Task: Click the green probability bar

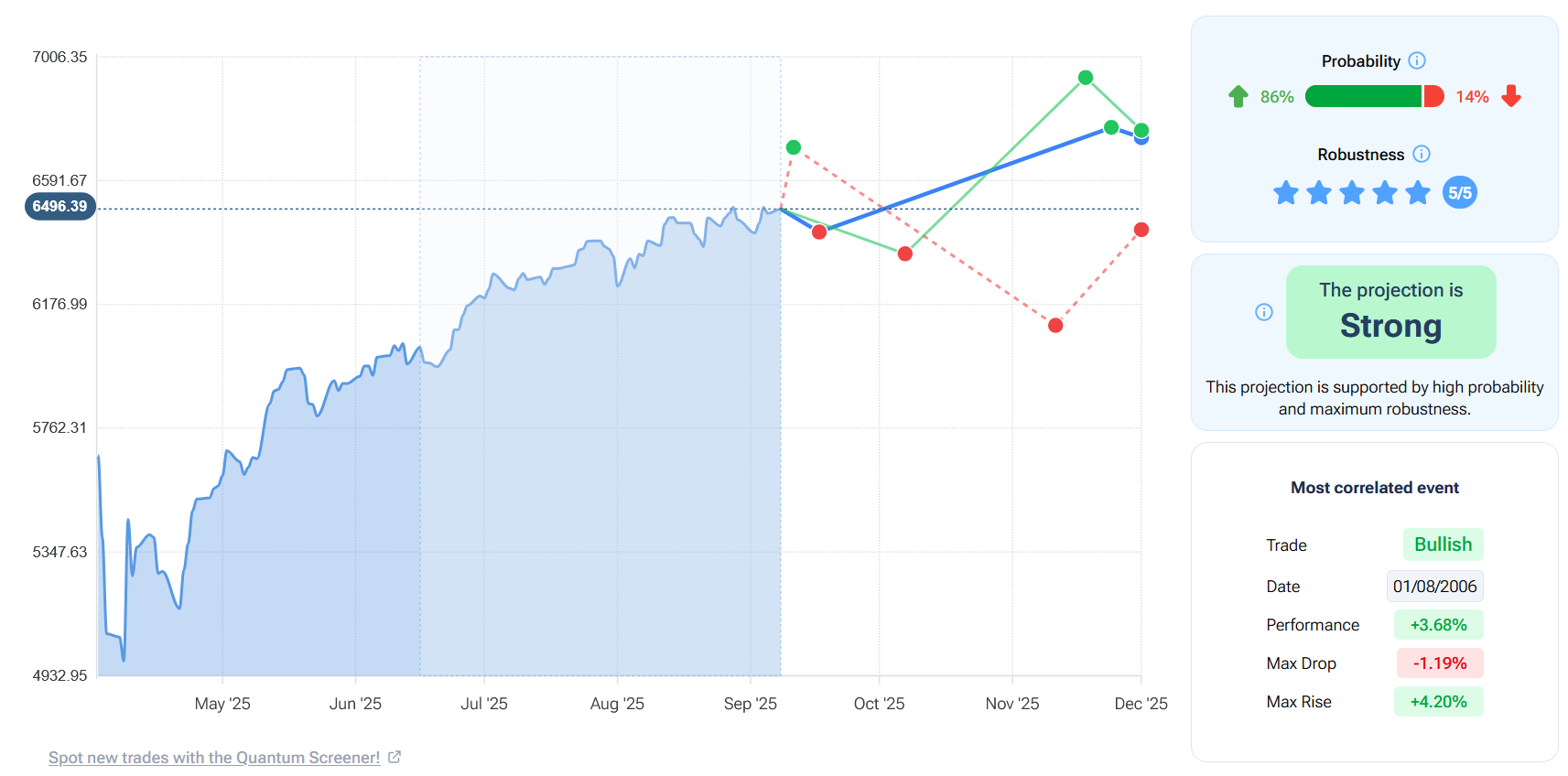Action: tap(1364, 95)
